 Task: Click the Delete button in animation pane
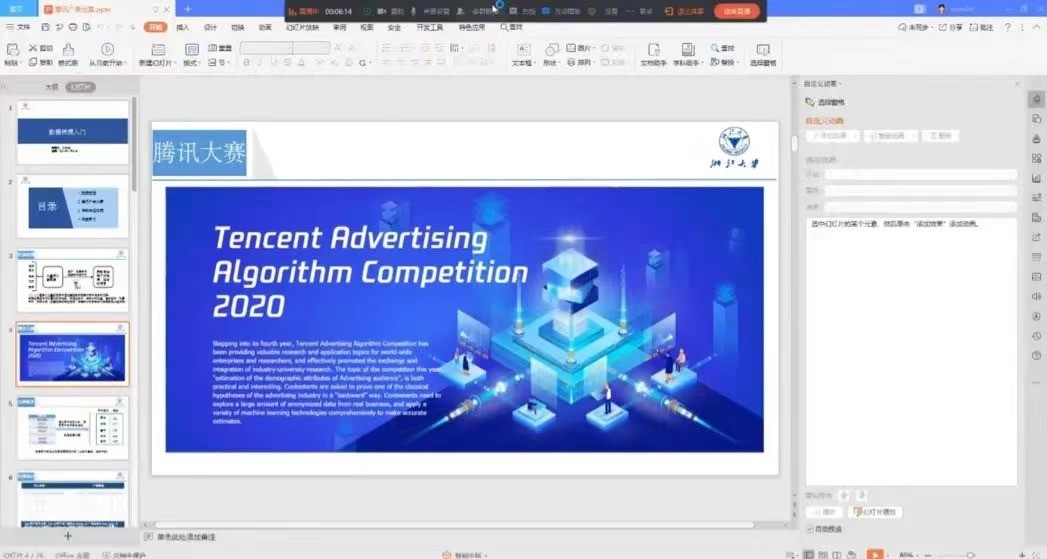940,136
